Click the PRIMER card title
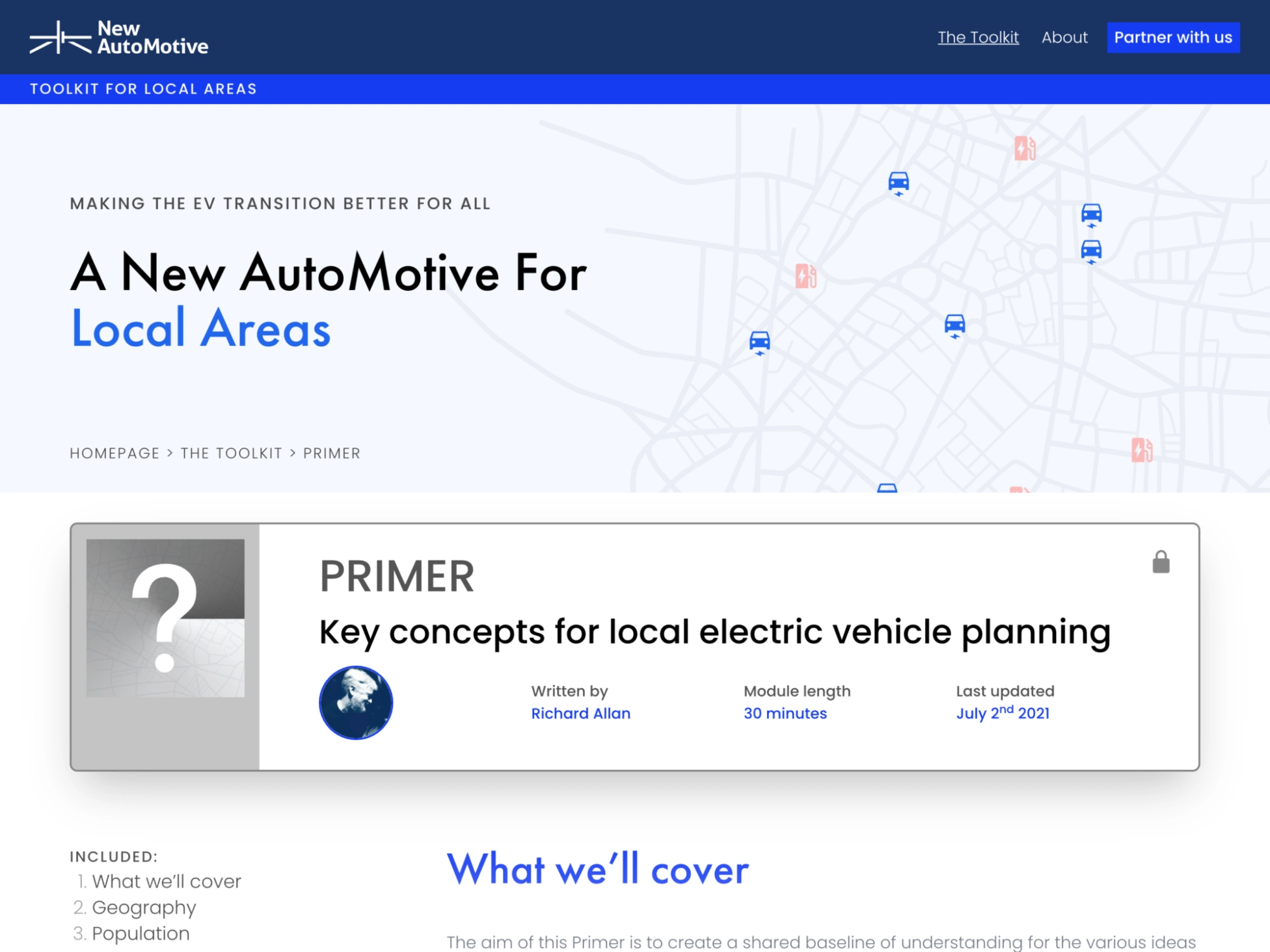Screen dimensions: 1270x952 [x=397, y=577]
